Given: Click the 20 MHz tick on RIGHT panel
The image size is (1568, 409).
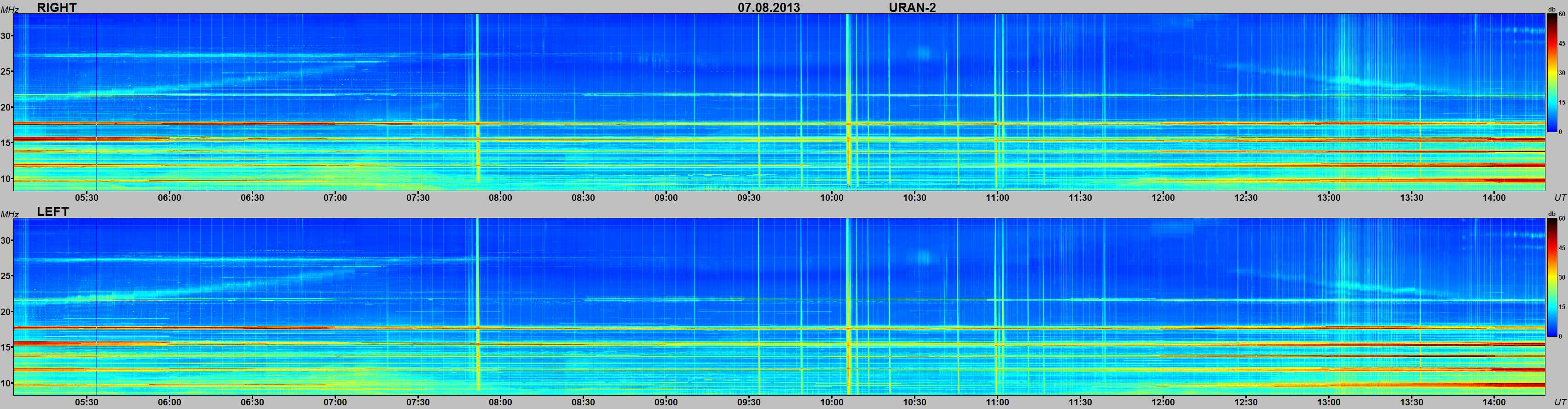Looking at the screenshot, I should click(x=6, y=107).
